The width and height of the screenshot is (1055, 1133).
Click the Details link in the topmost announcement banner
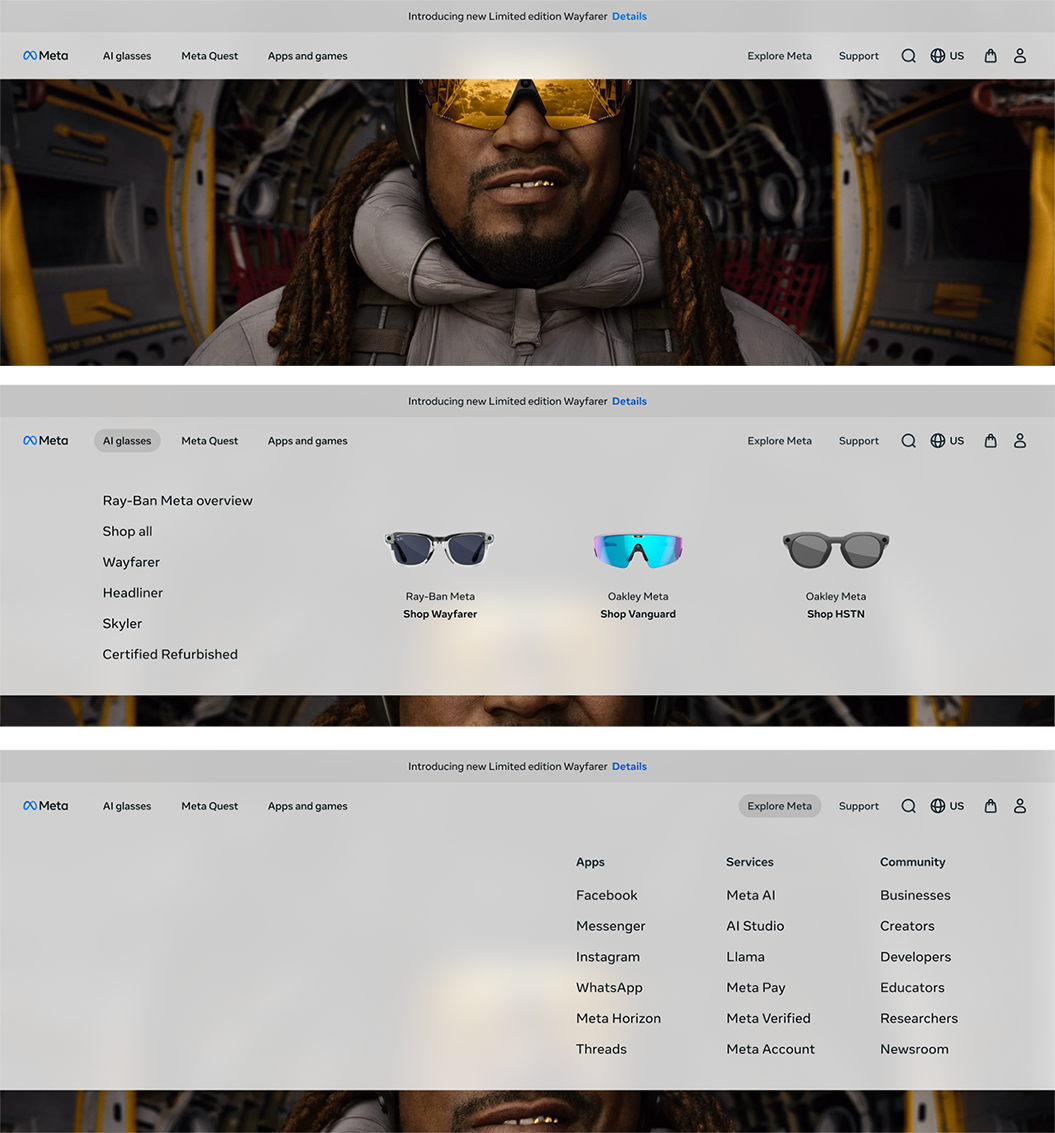(x=629, y=16)
